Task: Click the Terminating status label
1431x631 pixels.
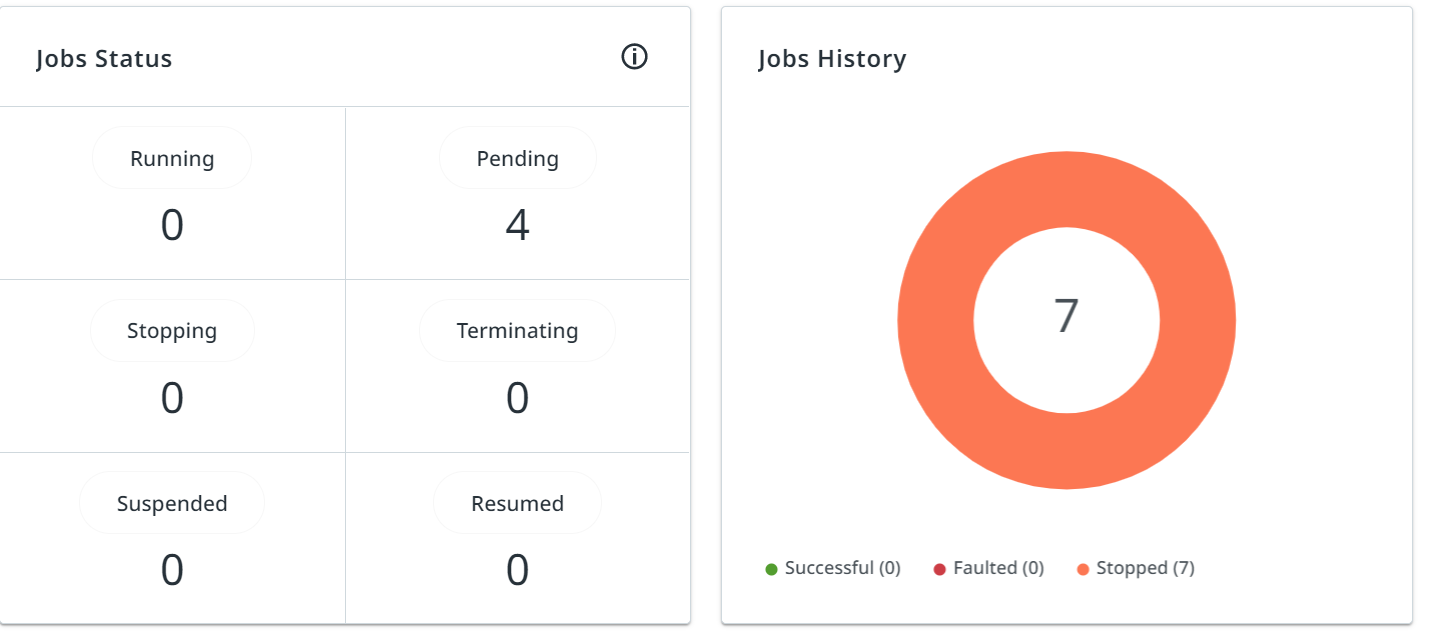Action: click(517, 331)
